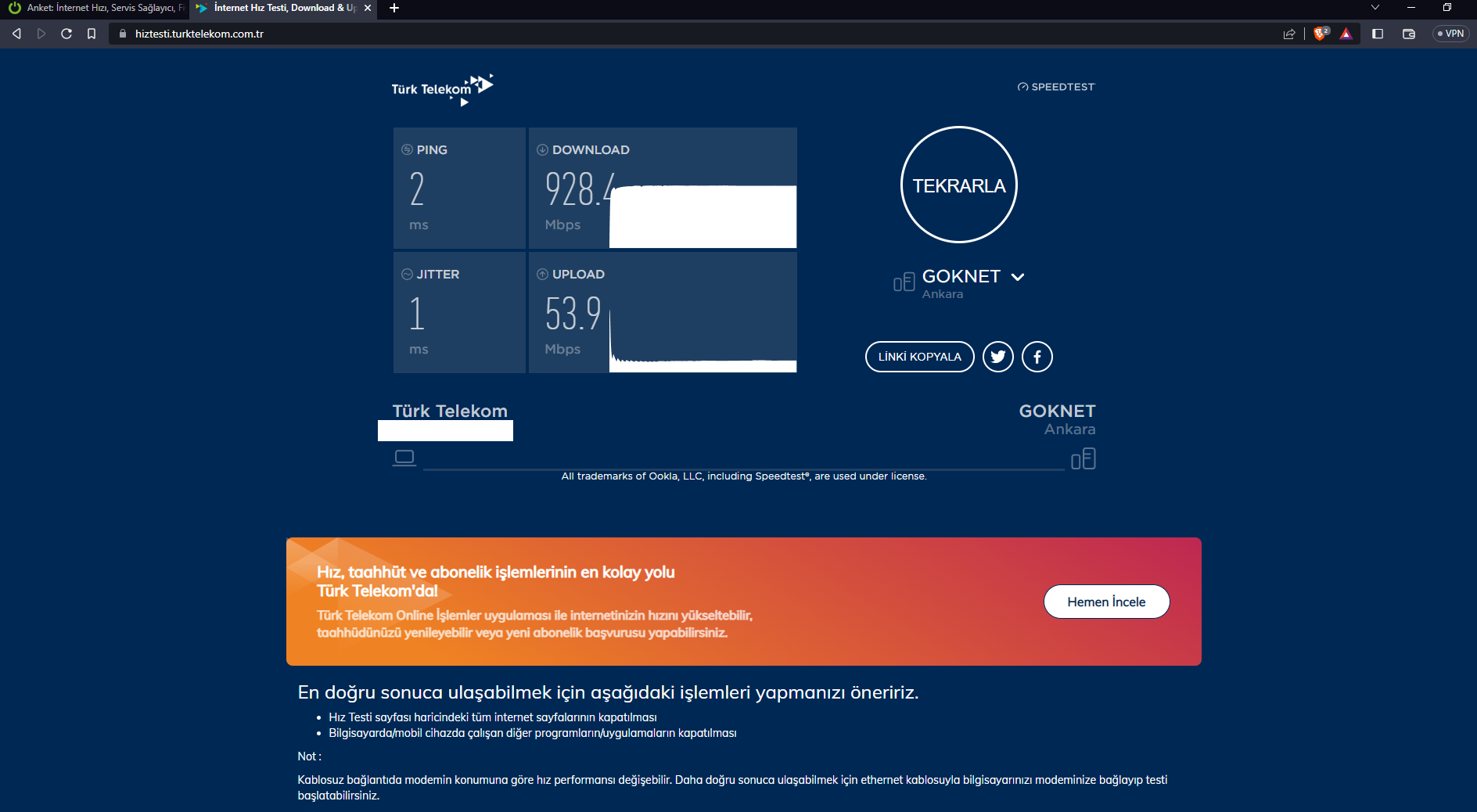The width and height of the screenshot is (1477, 812).
Task: Click the orange banner headline text
Action: (495, 581)
